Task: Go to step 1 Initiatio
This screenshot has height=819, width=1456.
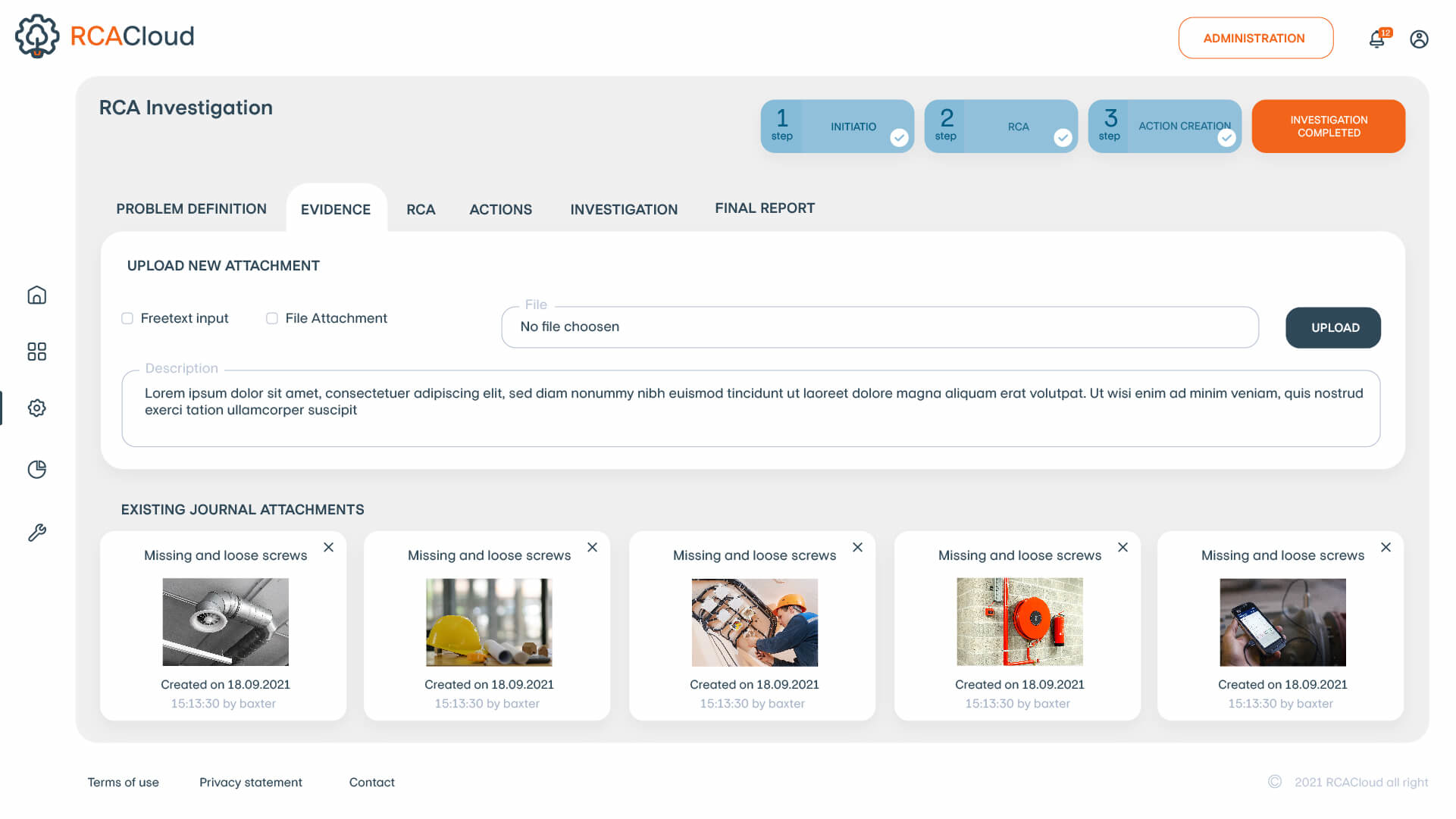Action: coord(838,126)
